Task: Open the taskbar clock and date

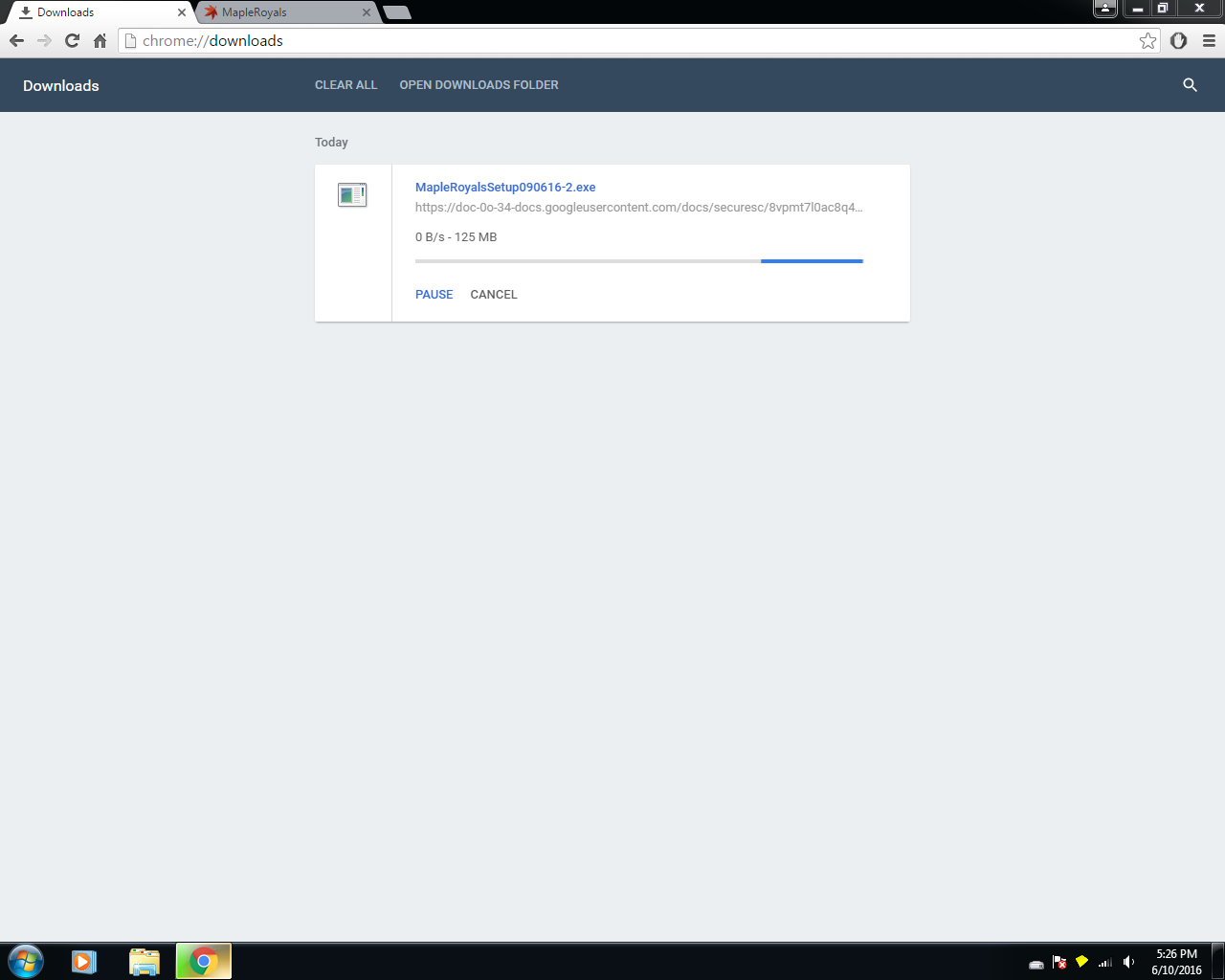Action: (1176, 962)
